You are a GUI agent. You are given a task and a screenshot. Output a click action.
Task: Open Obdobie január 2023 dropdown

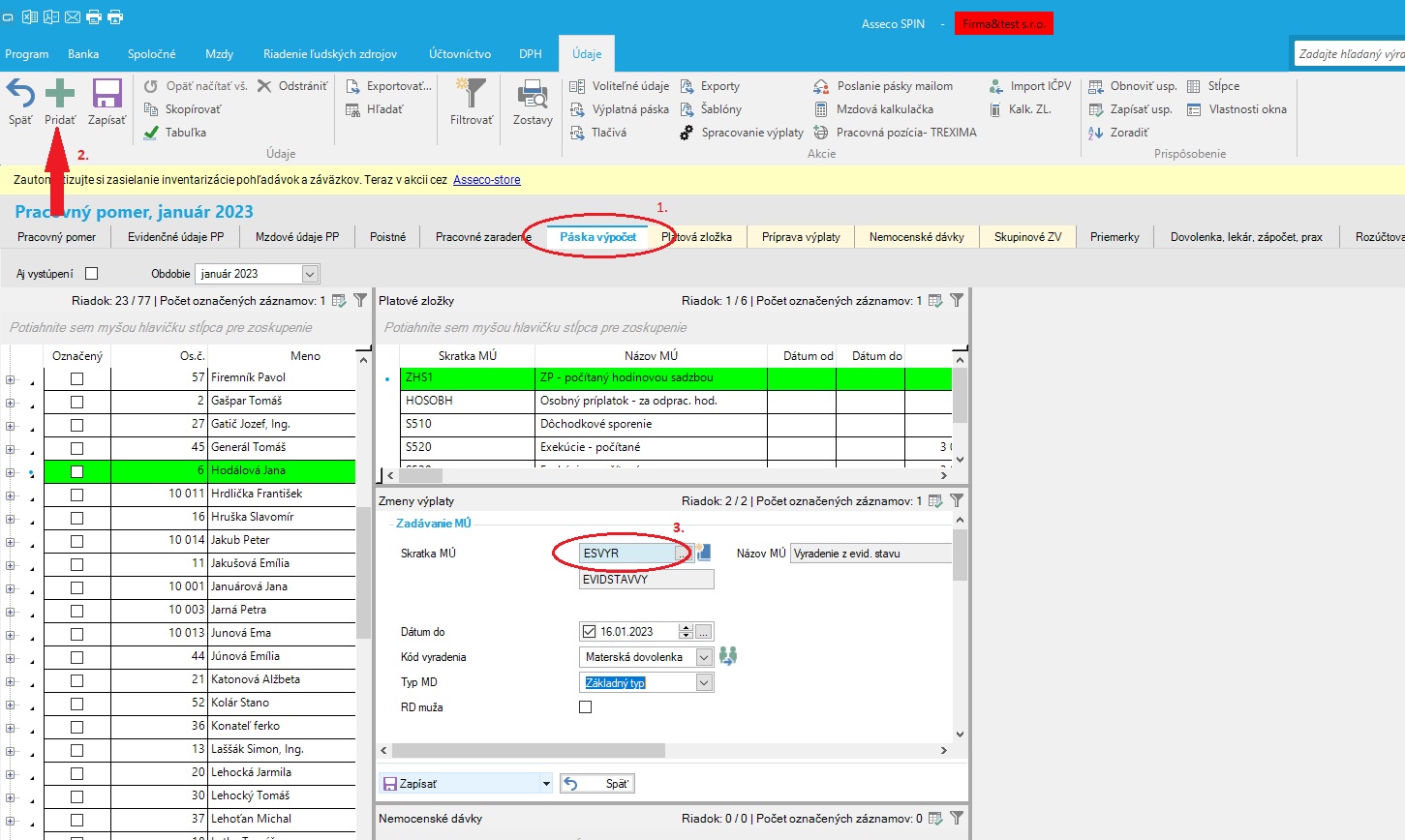(x=310, y=274)
